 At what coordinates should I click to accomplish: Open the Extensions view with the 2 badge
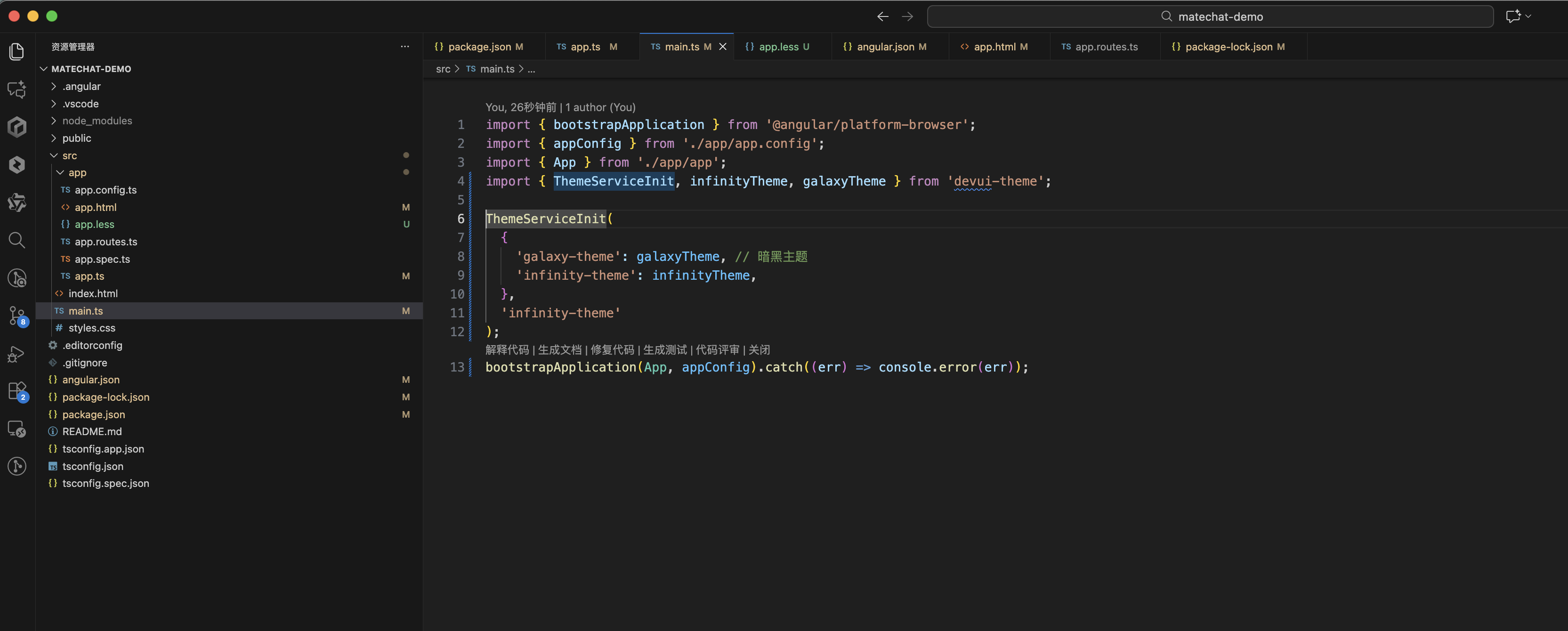click(x=17, y=391)
